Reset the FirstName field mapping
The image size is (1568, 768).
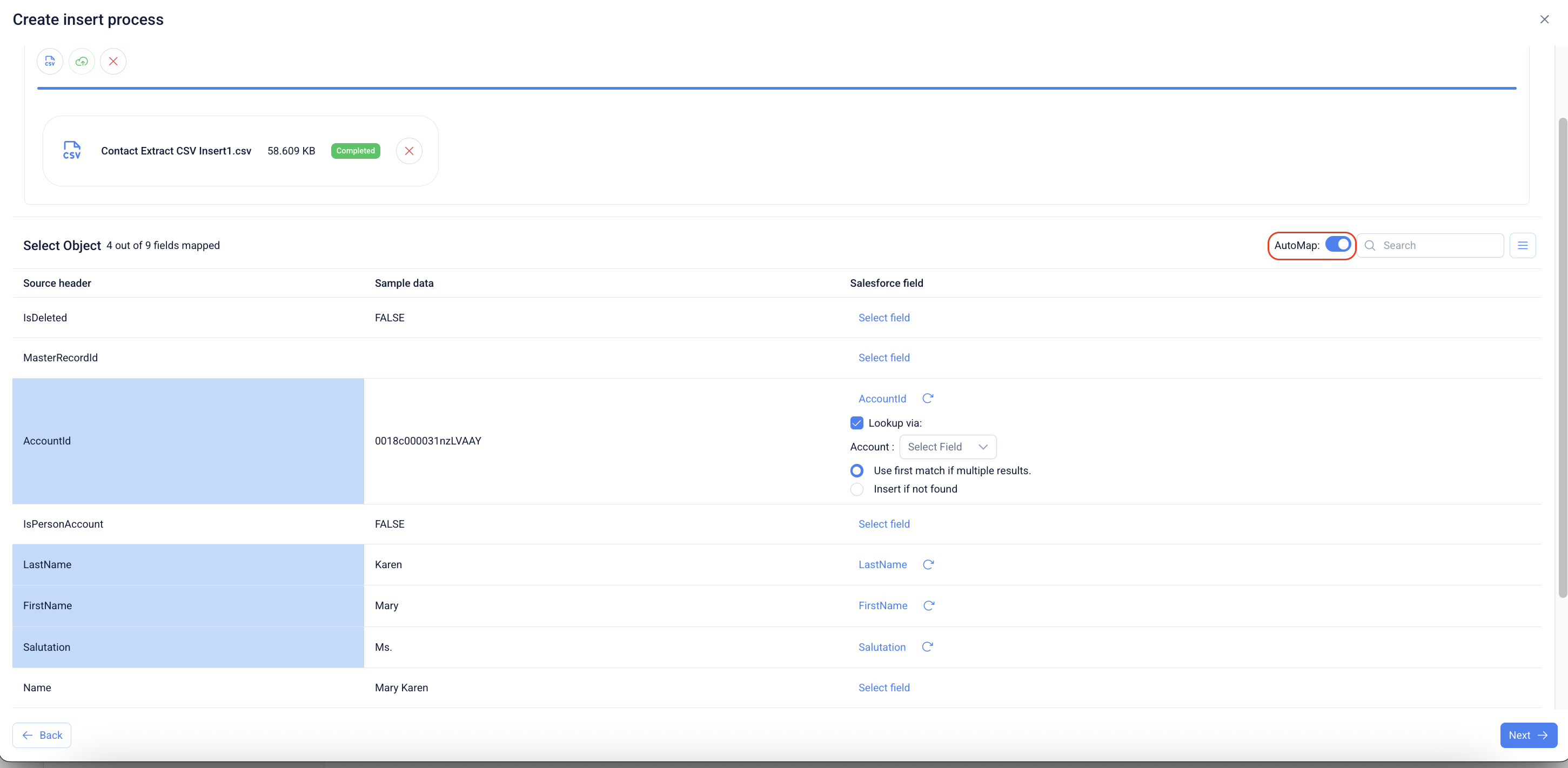tap(929, 605)
